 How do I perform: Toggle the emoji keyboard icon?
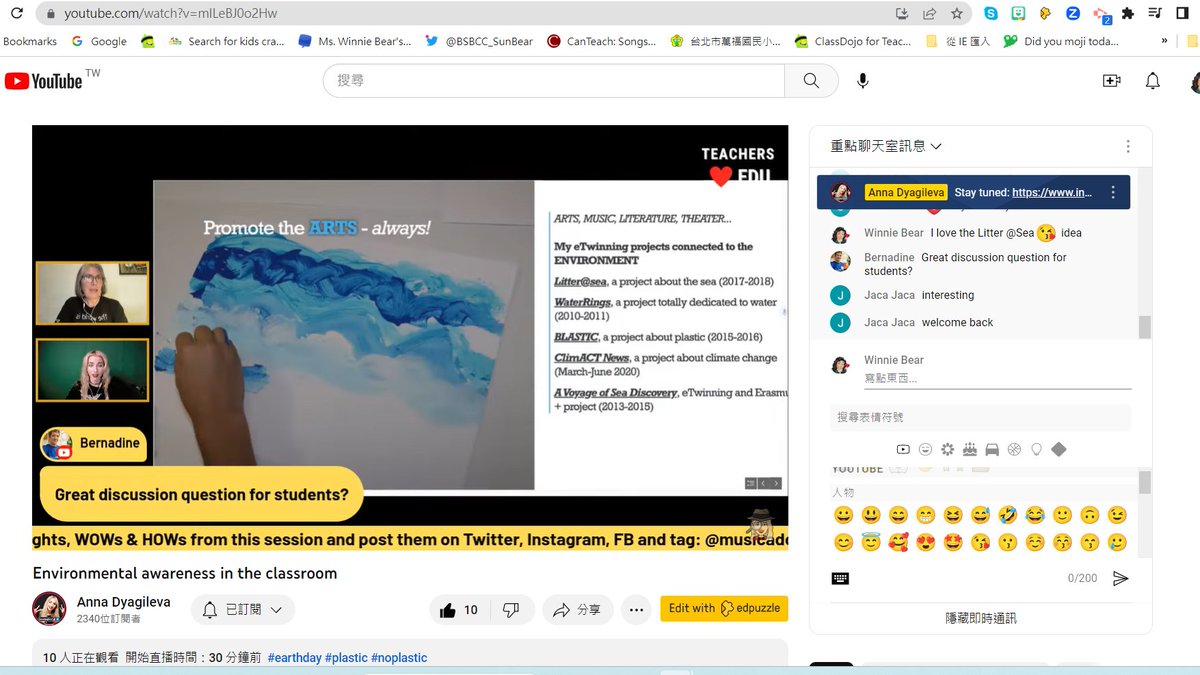point(841,578)
